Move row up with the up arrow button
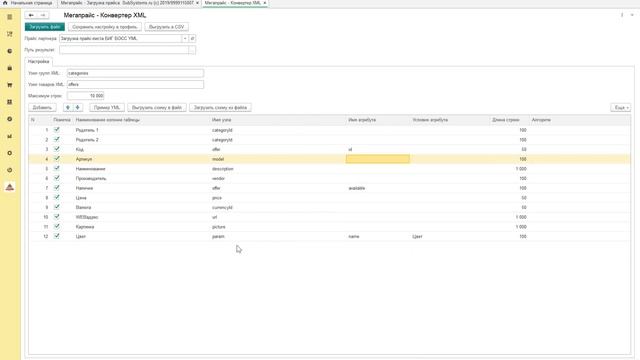Screen dimensions: 640x360 (68, 107)
